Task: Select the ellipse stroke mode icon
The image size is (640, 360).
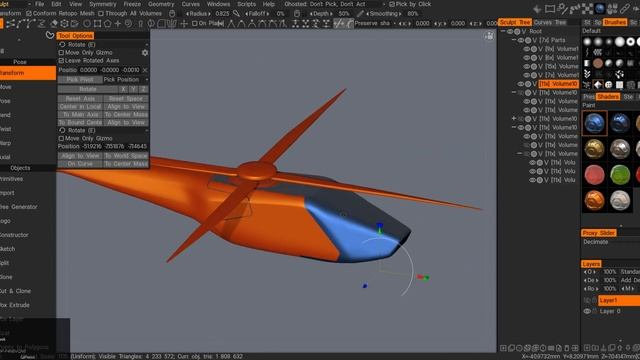Action: pyautogui.click(x=87, y=24)
